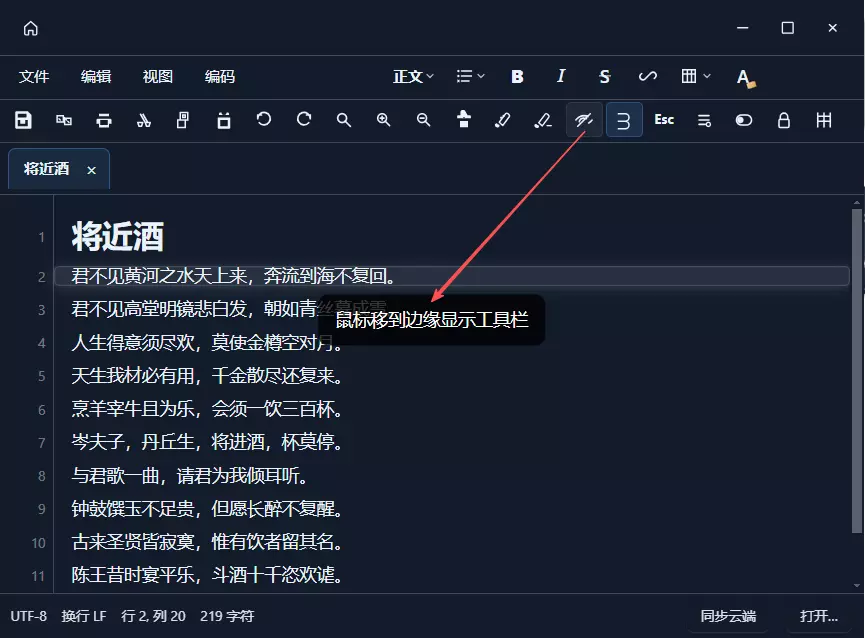The width and height of the screenshot is (865, 638).
Task: Click the Esc toolbar button
Action: (664, 120)
